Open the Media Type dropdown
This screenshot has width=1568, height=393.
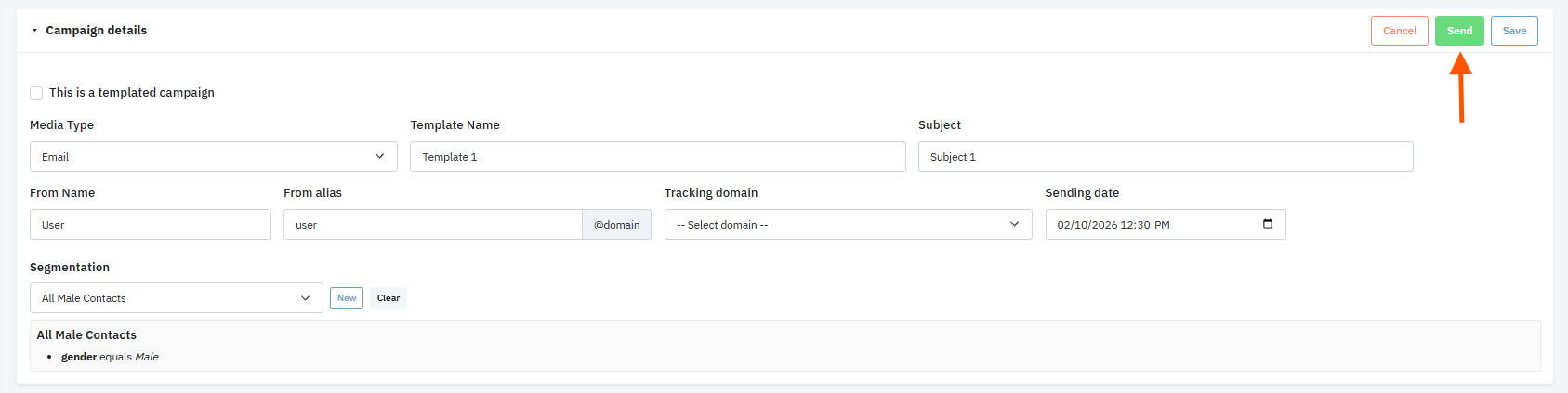tap(213, 157)
